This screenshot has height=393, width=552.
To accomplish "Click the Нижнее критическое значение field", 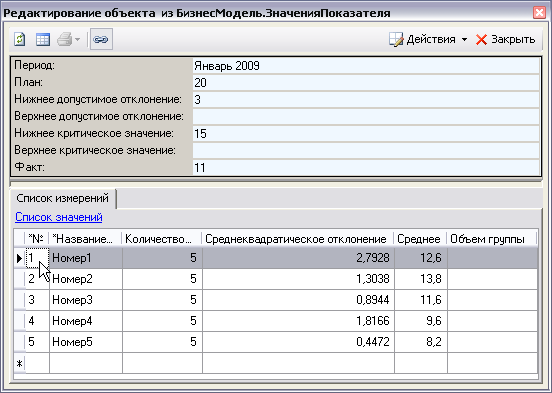I will pyautogui.click(x=366, y=133).
